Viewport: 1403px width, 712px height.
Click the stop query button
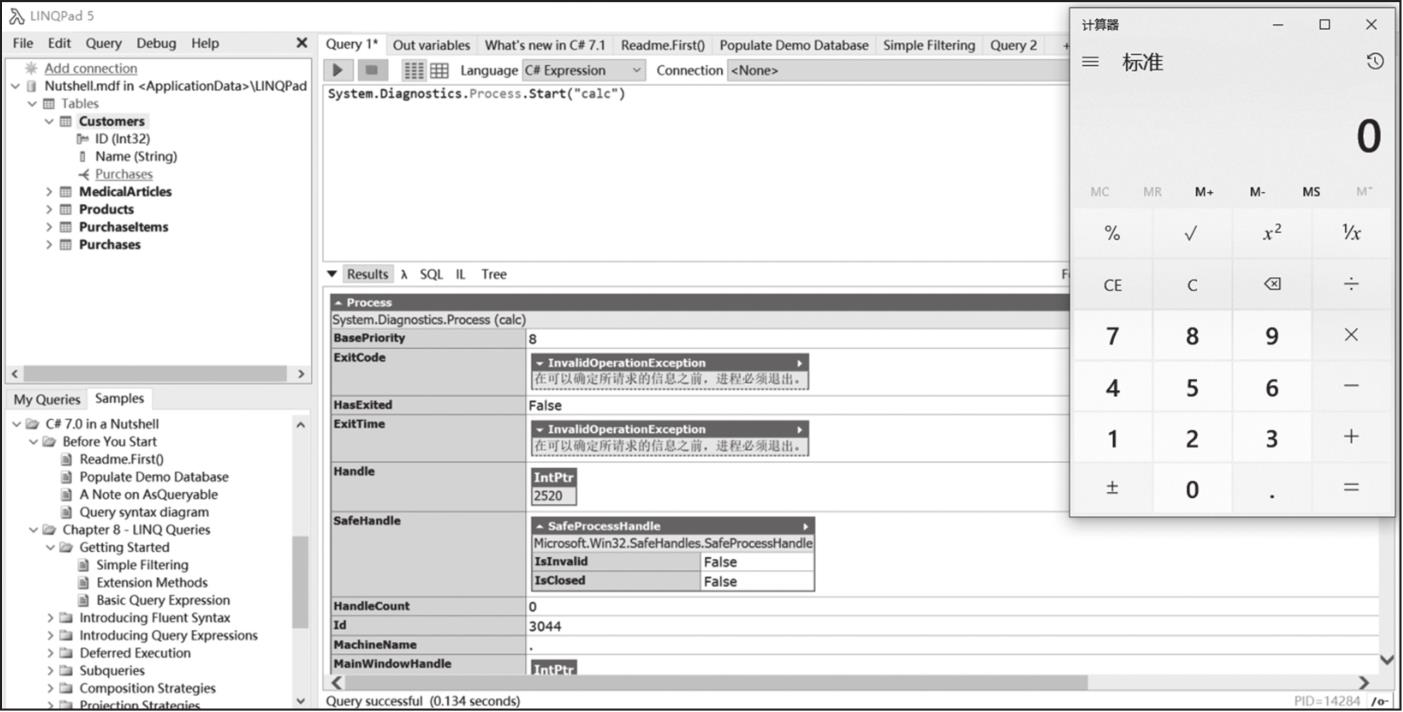371,70
